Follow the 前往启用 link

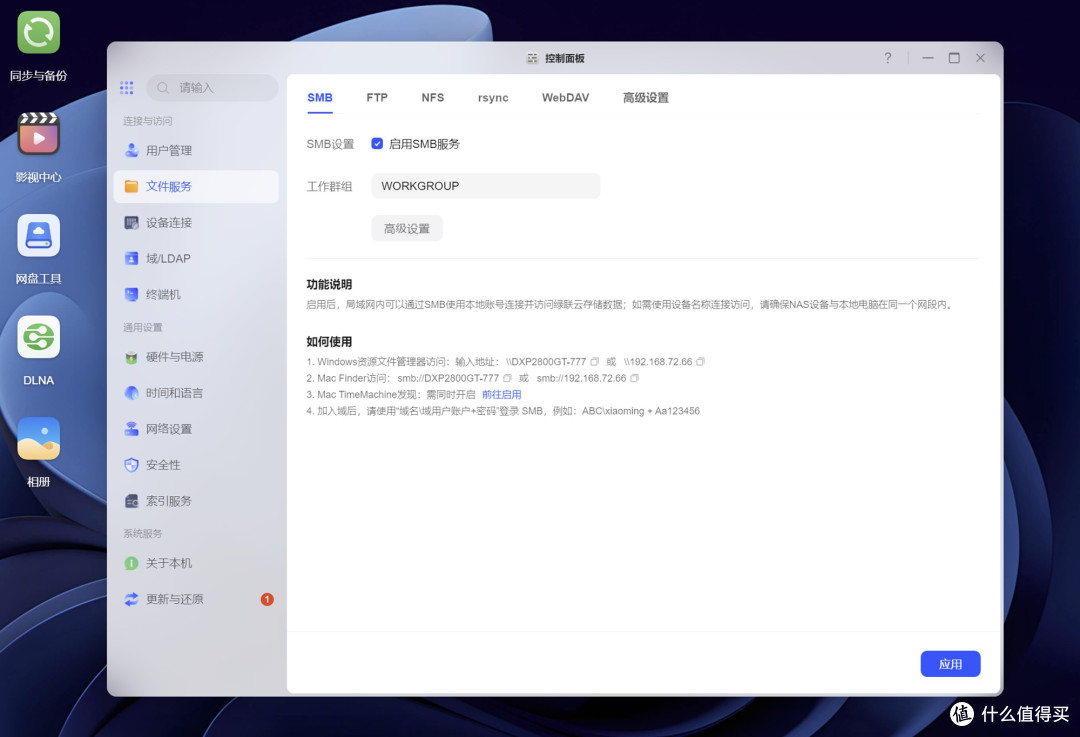501,395
